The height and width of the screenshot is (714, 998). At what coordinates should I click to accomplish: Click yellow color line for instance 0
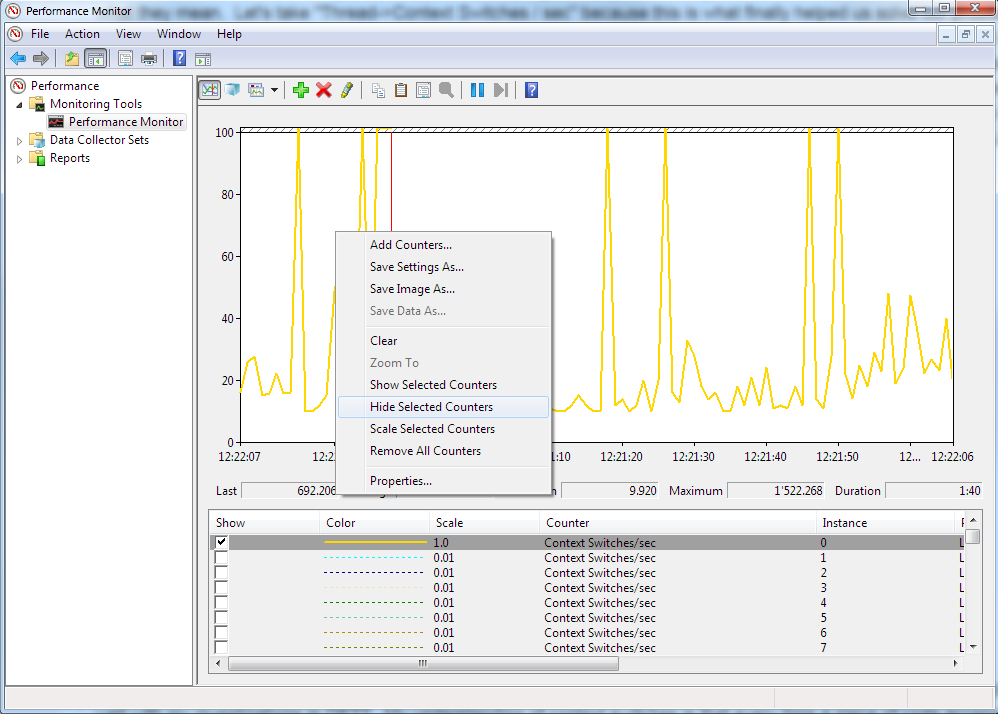click(x=374, y=542)
